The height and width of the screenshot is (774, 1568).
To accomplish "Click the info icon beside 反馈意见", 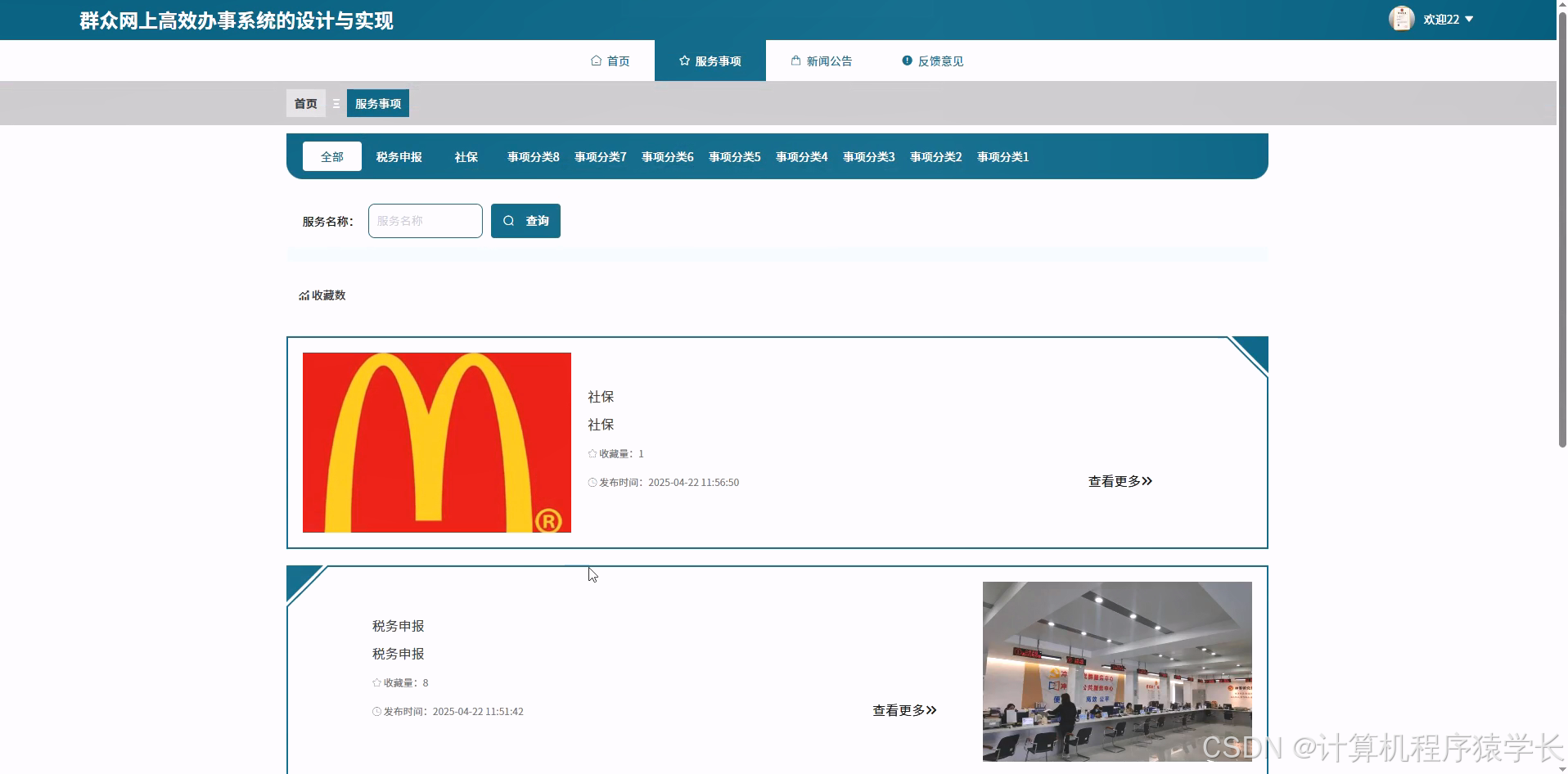I will 906,61.
